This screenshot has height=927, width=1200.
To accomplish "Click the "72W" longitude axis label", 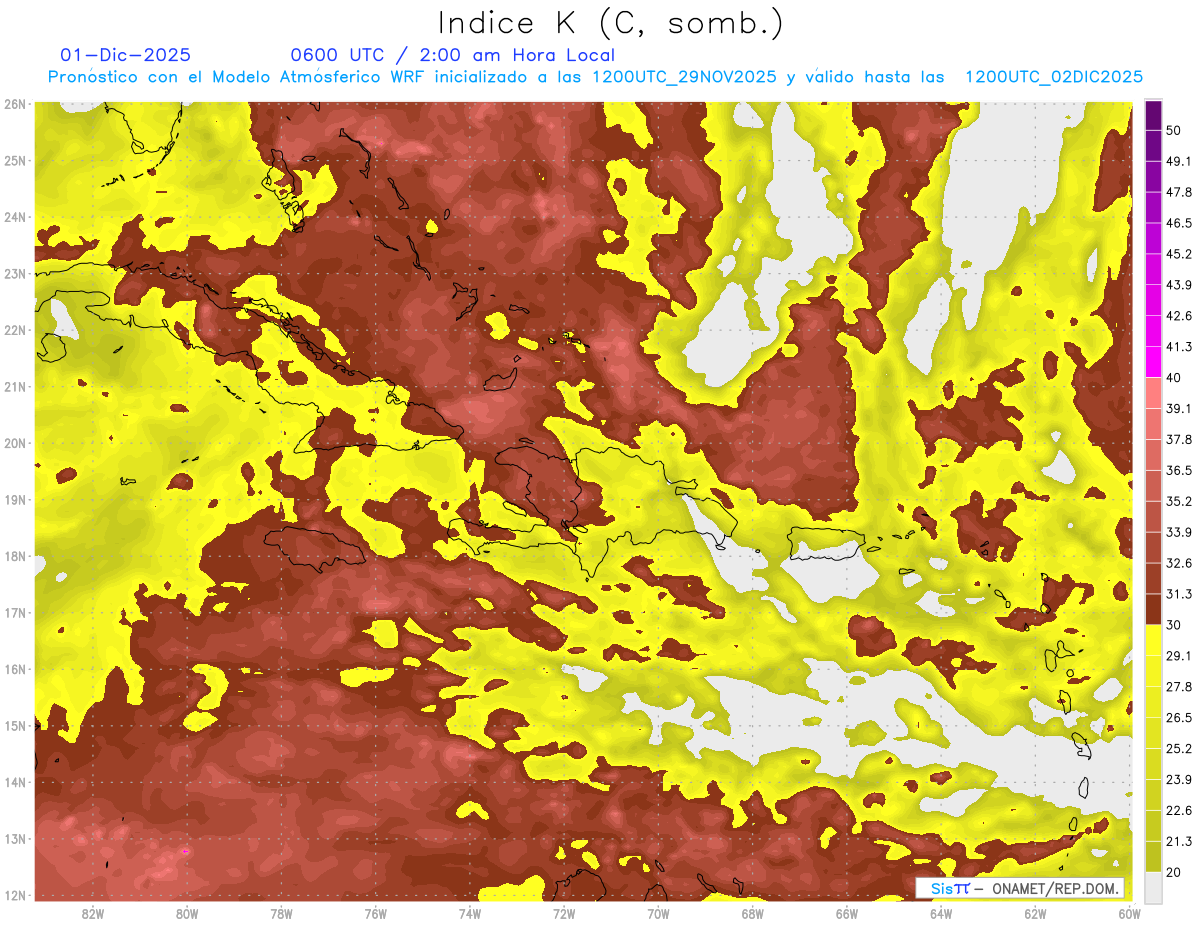I will (564, 913).
